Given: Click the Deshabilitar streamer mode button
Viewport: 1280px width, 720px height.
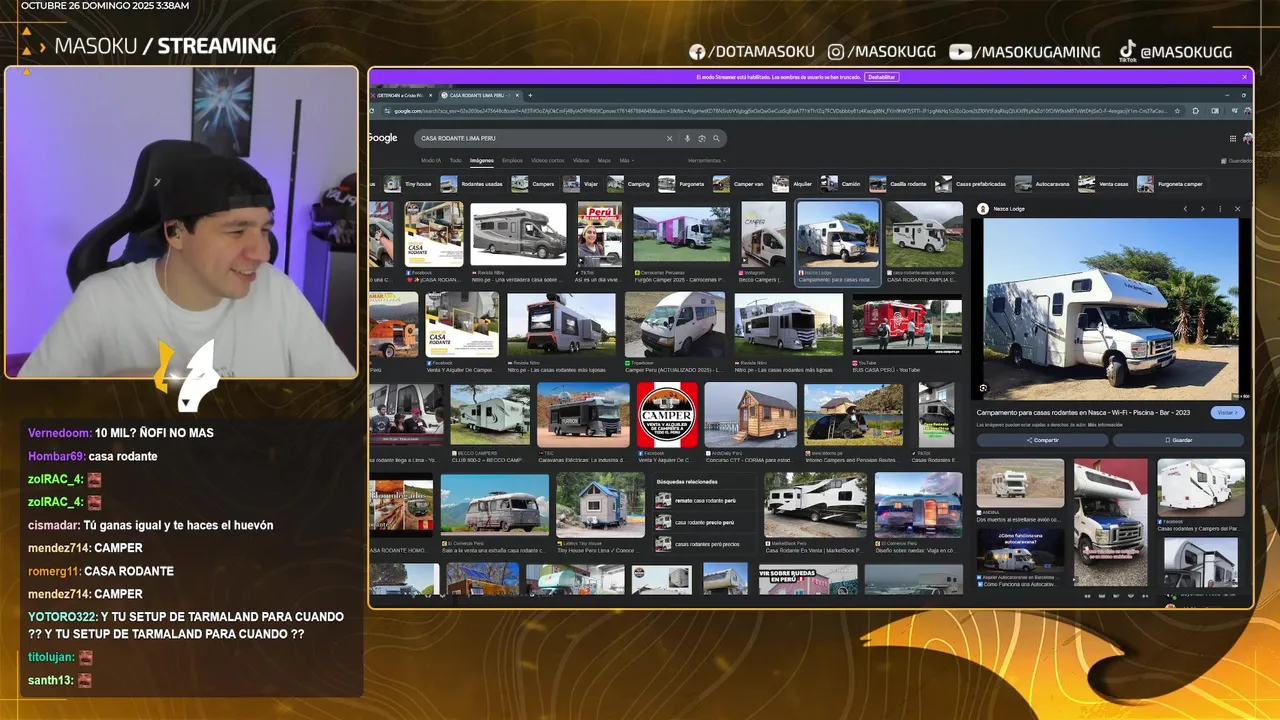Looking at the screenshot, I should (x=881, y=77).
